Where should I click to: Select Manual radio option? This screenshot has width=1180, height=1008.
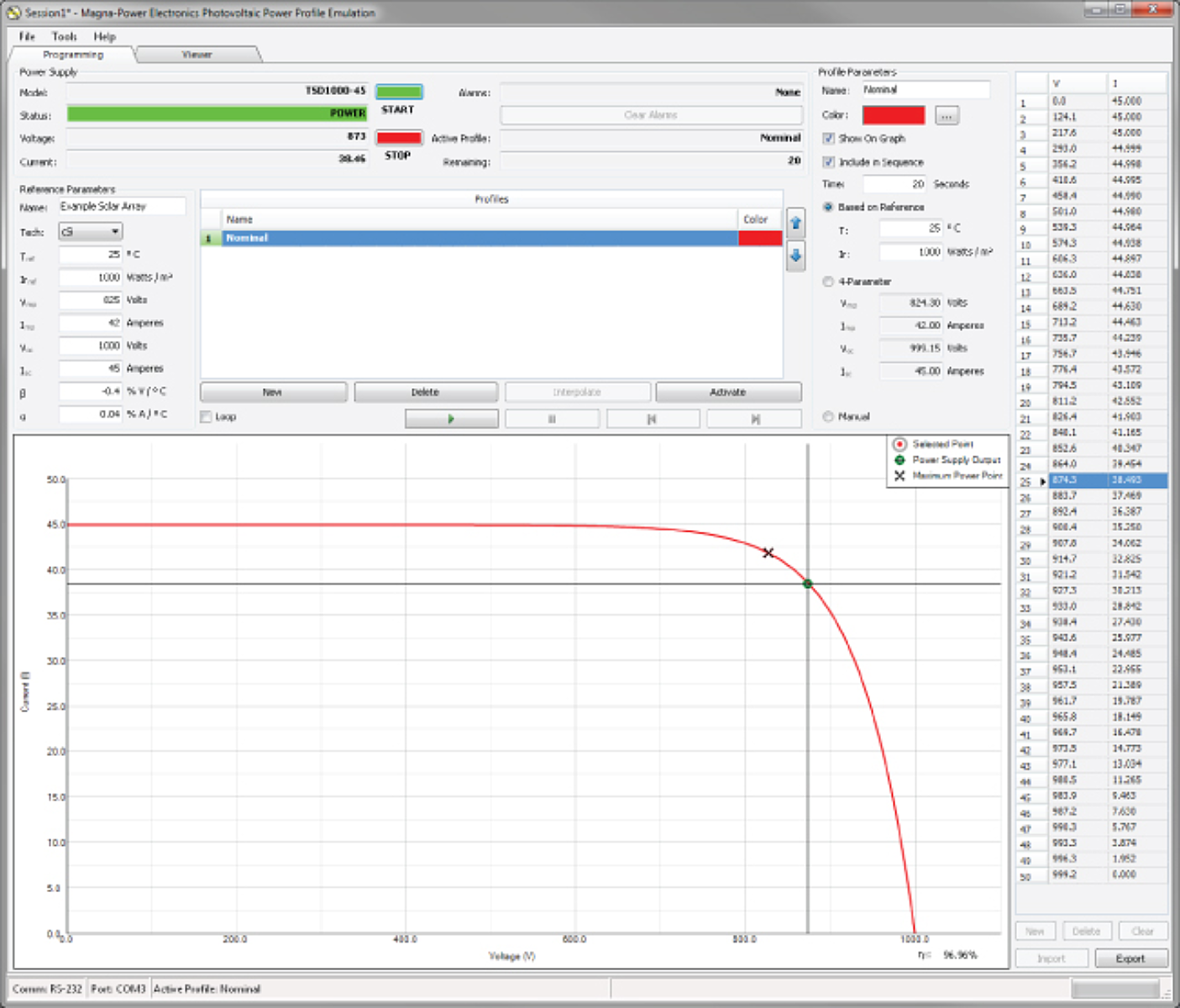click(828, 416)
